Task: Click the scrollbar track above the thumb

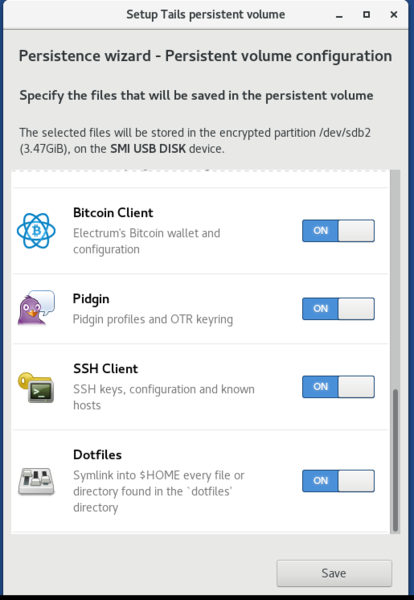Action: click(395, 279)
